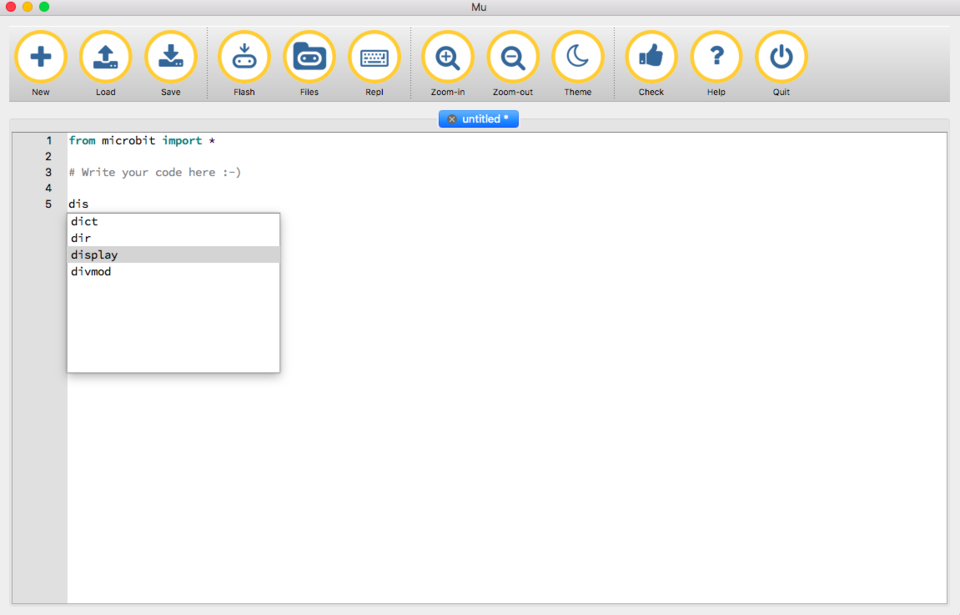Choose dir from autocomplete list
Viewport: 960px width, 615px height.
coord(173,238)
